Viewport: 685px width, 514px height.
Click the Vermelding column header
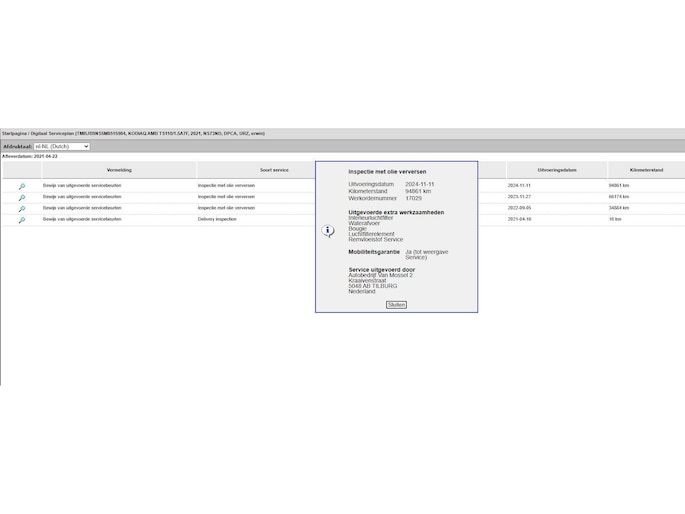coord(119,170)
